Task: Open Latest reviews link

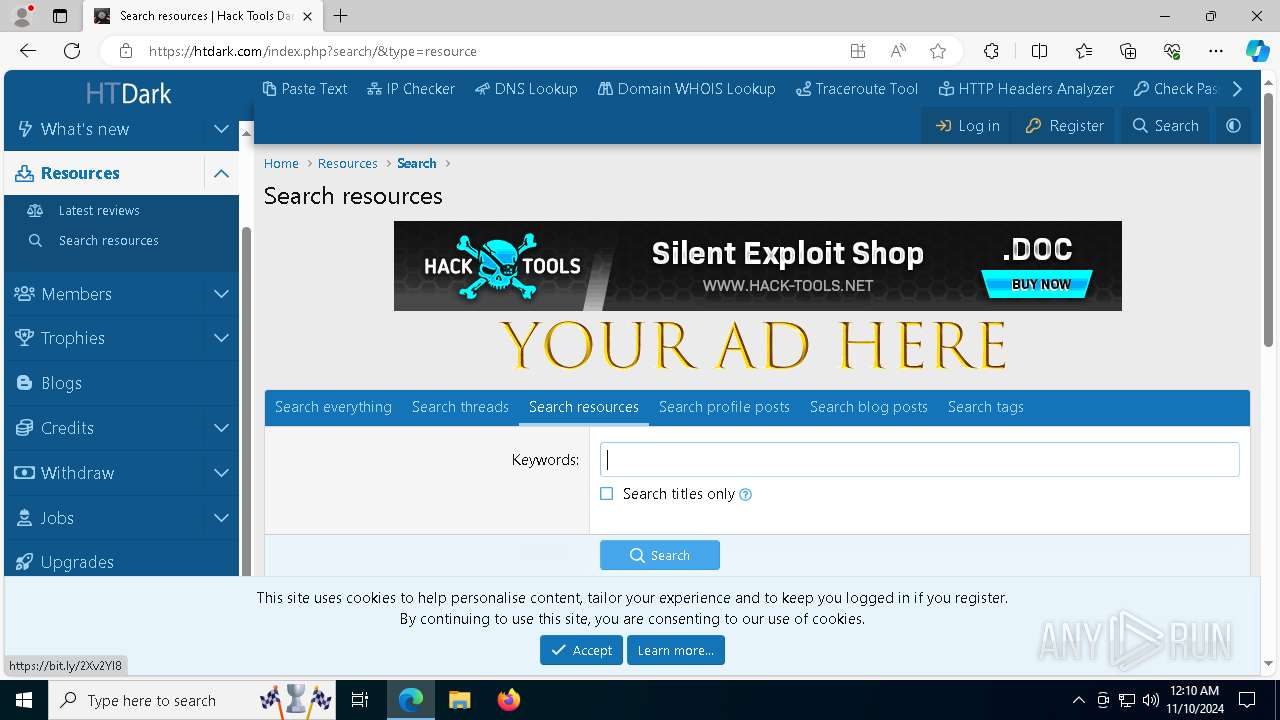Action: tap(99, 211)
